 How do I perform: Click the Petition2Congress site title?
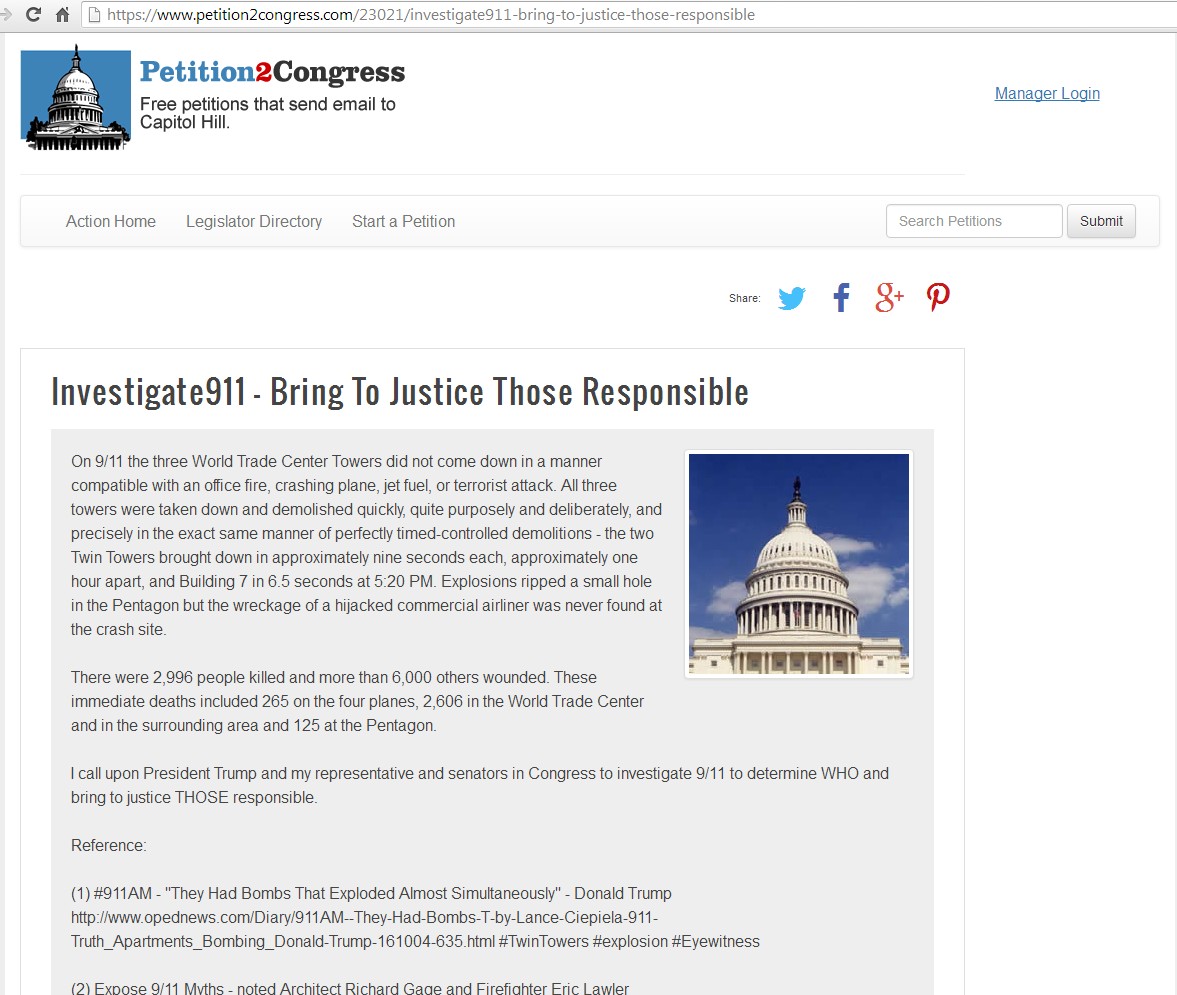coord(272,72)
